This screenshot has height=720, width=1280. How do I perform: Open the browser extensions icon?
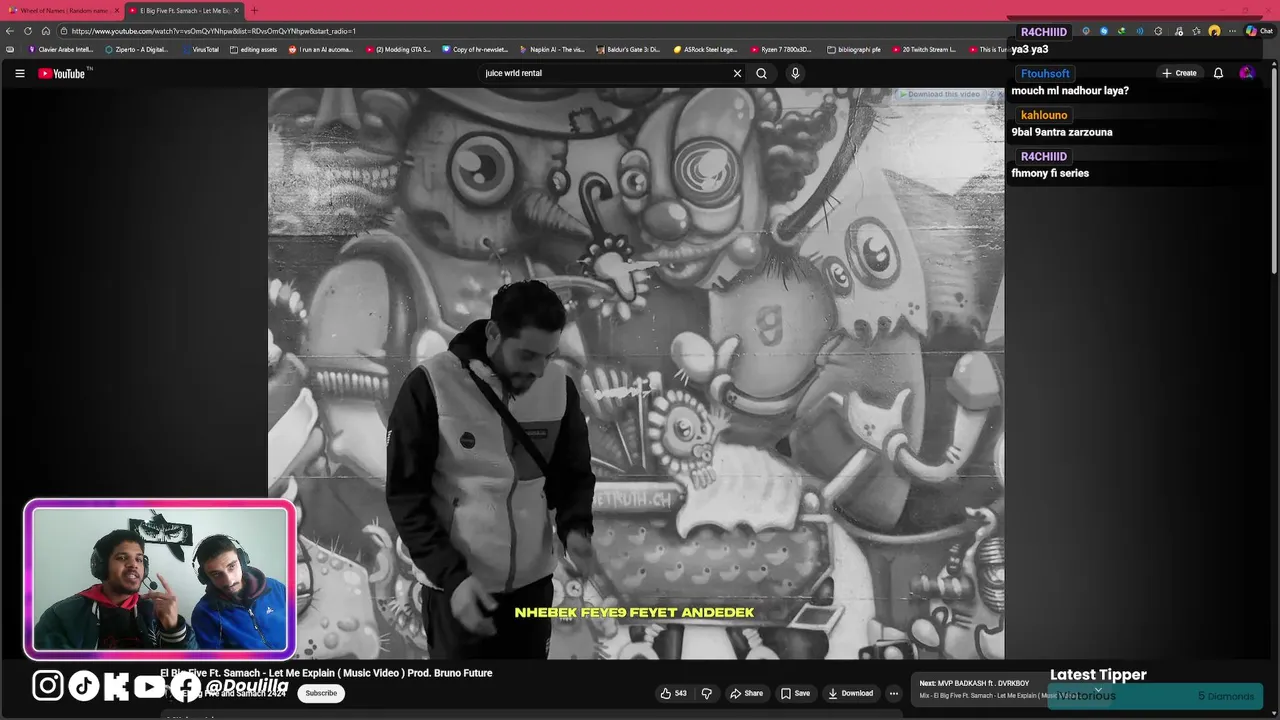point(1158,31)
